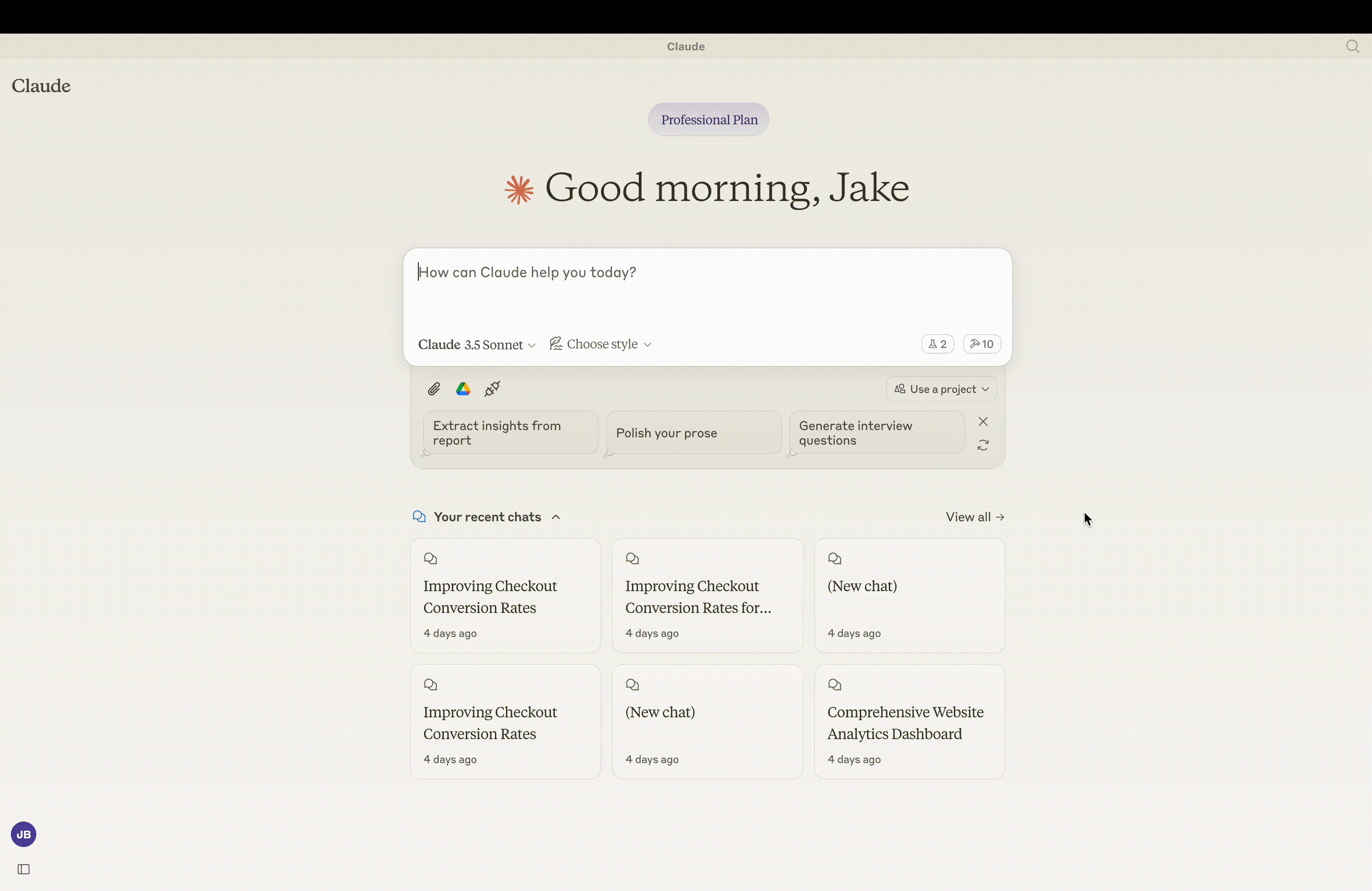Screen dimensions: 1372x891
Task: Open the Google Drive icon
Action: (463, 389)
